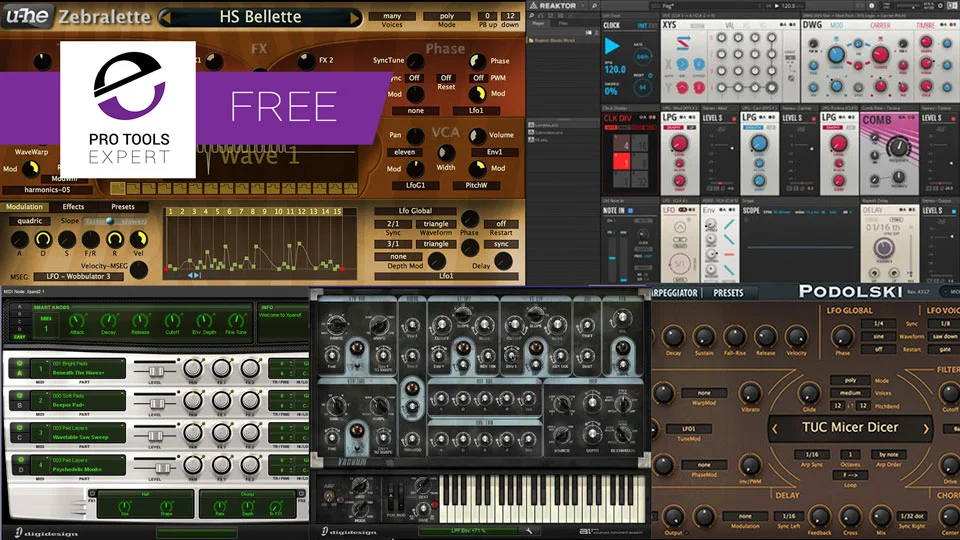Toggle the NOTE IN blue indicator
This screenshot has height=540, width=960.
pos(631,211)
